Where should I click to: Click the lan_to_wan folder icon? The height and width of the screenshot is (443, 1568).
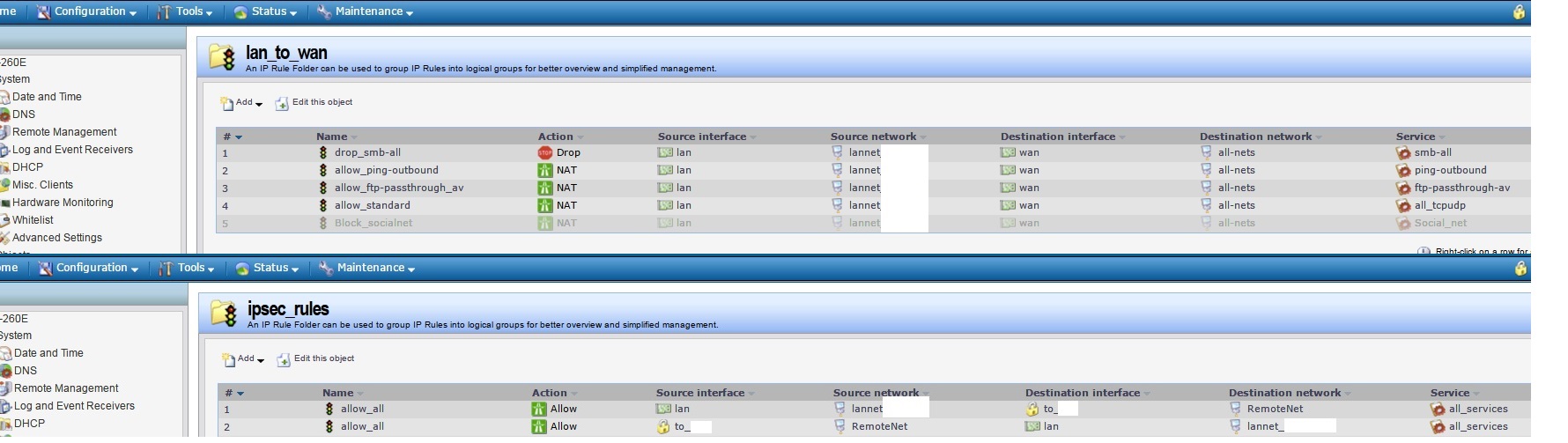pos(222,57)
